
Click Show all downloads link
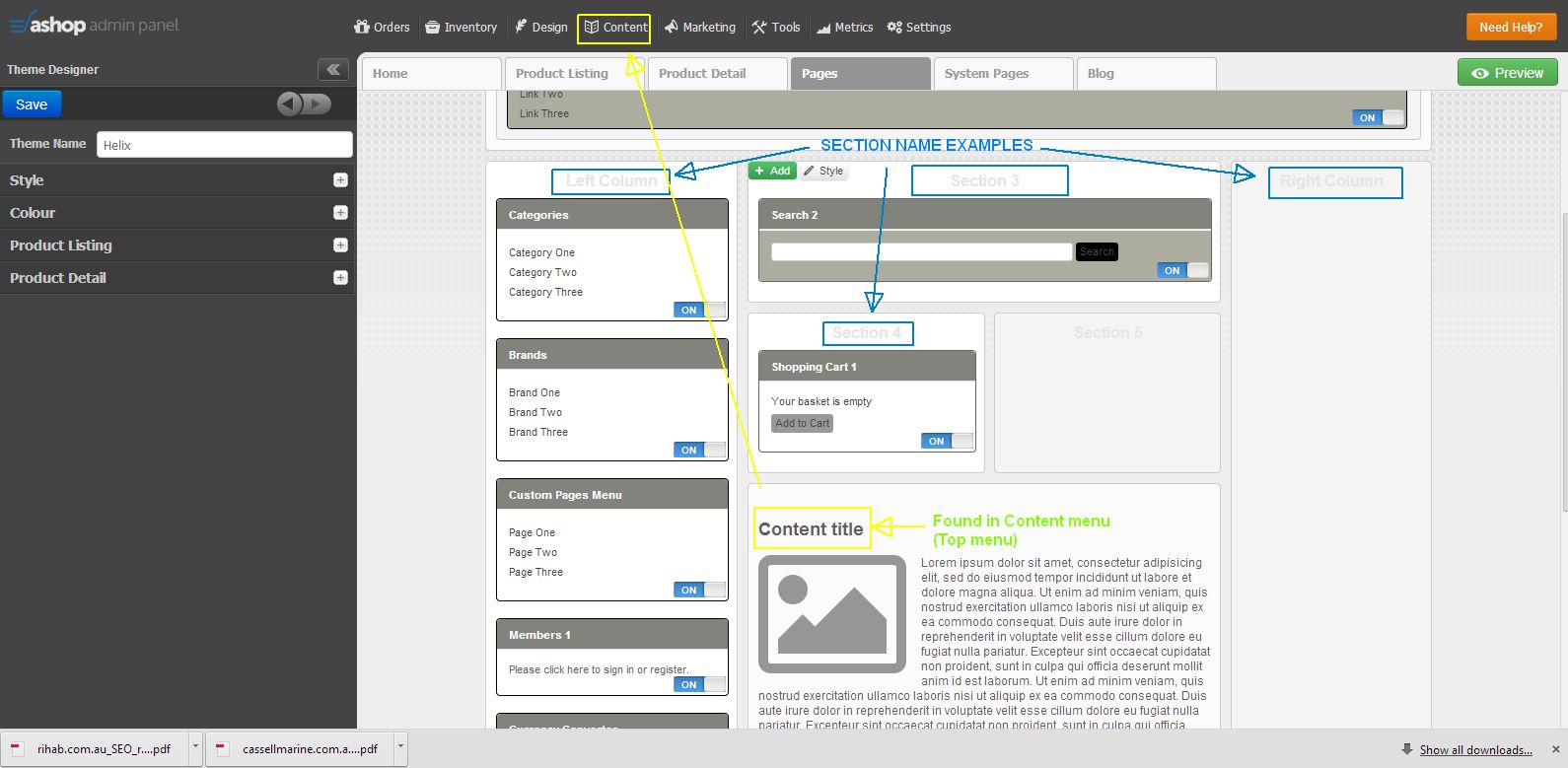click(1475, 750)
